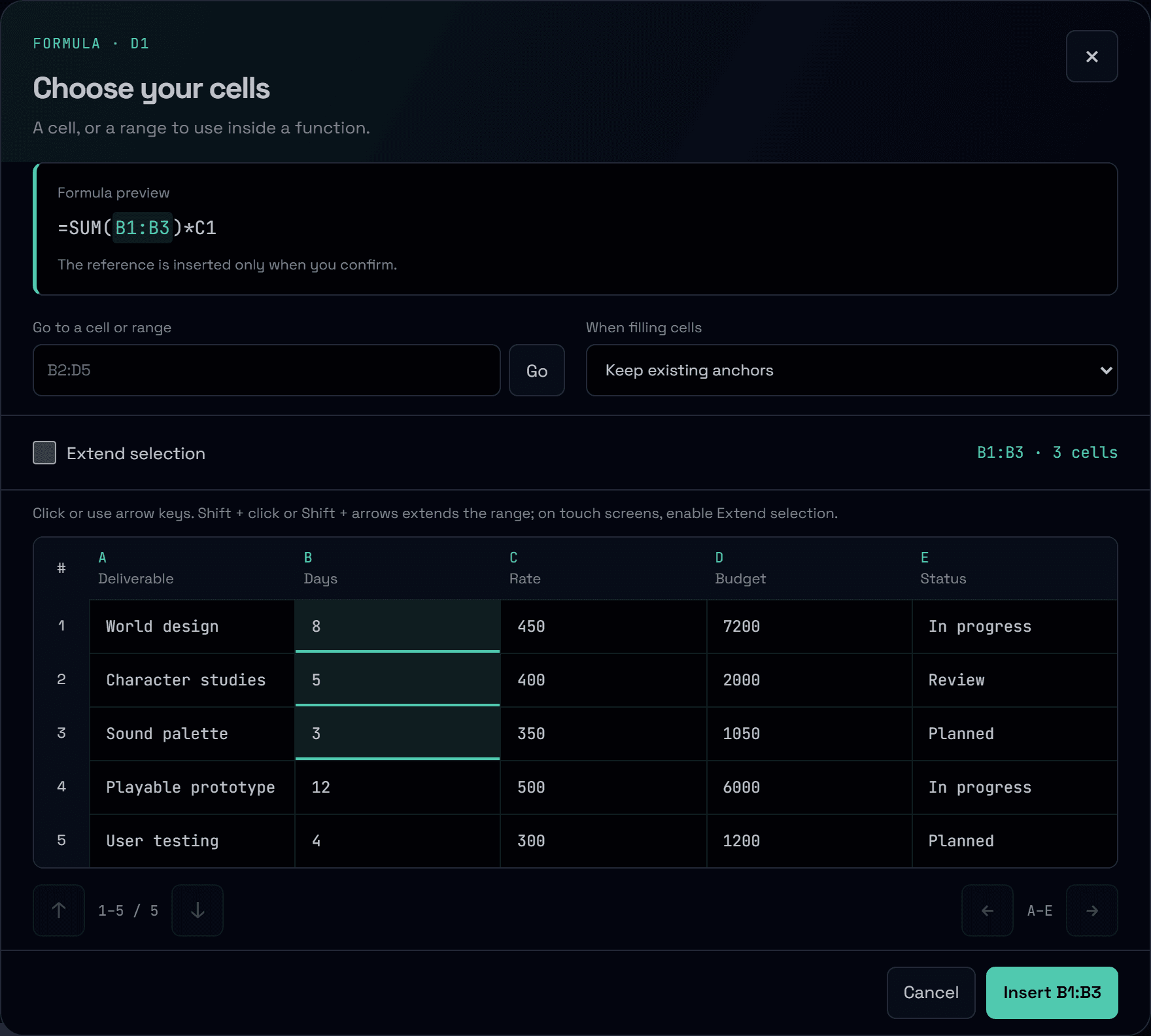Show next columns with right arrow

[x=1092, y=910]
